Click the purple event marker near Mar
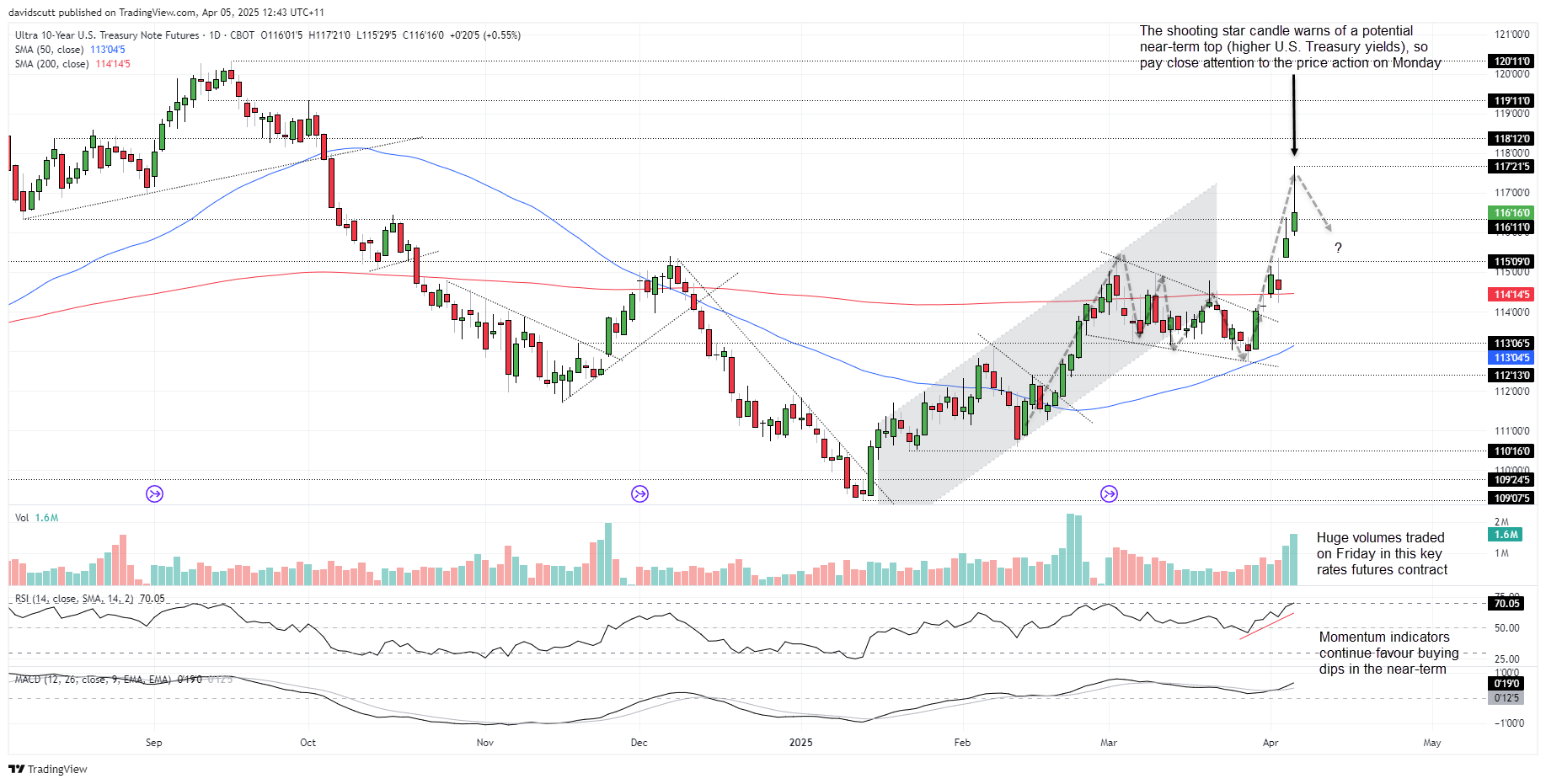 click(x=1109, y=494)
